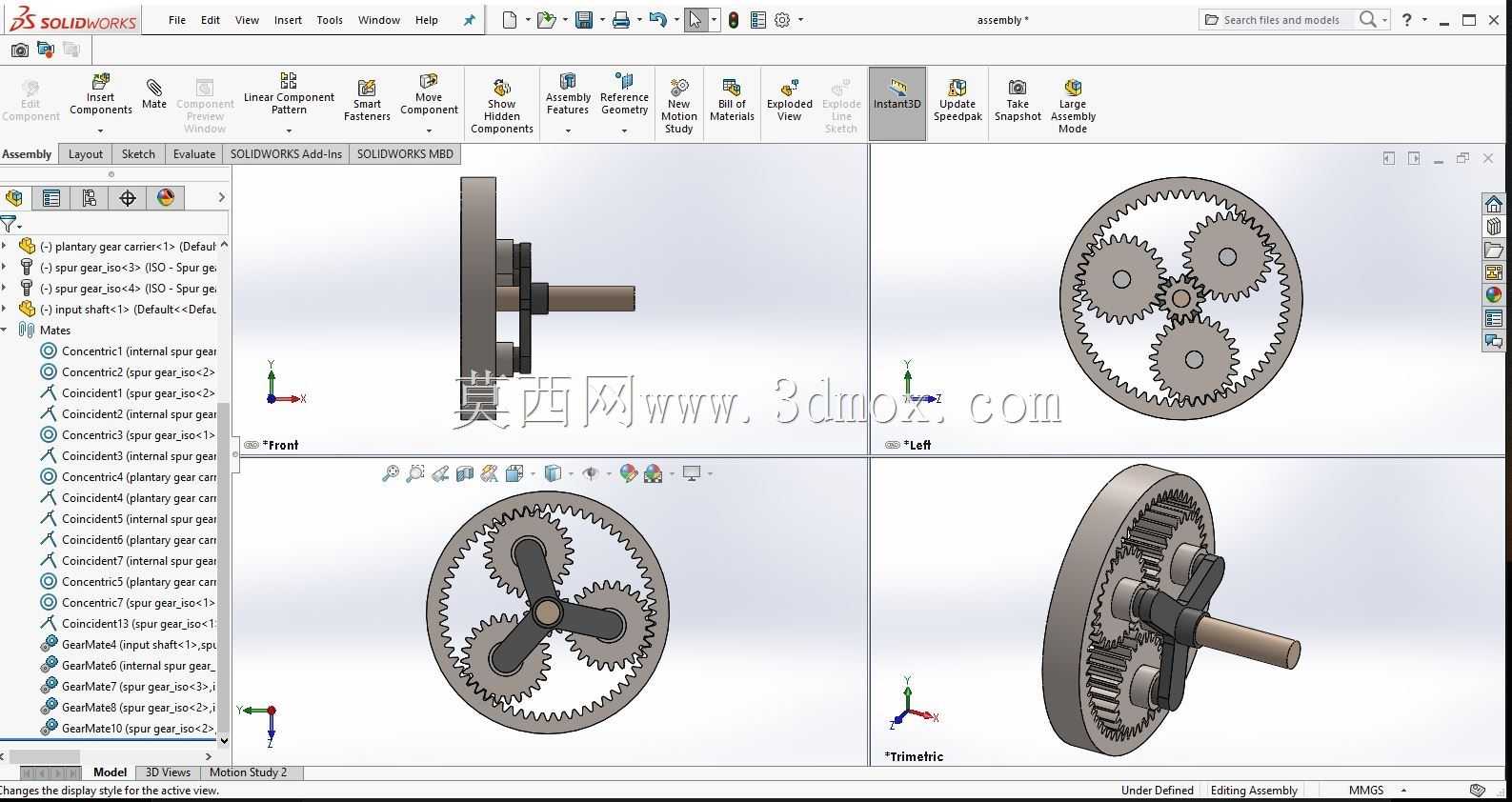Toggle Section View icon
Viewport: 1512px width, 802px height.
tap(465, 473)
